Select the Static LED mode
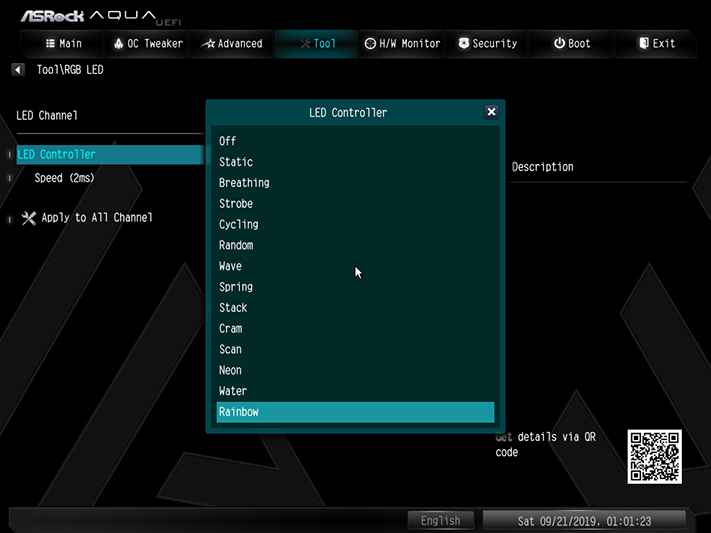 click(355, 162)
